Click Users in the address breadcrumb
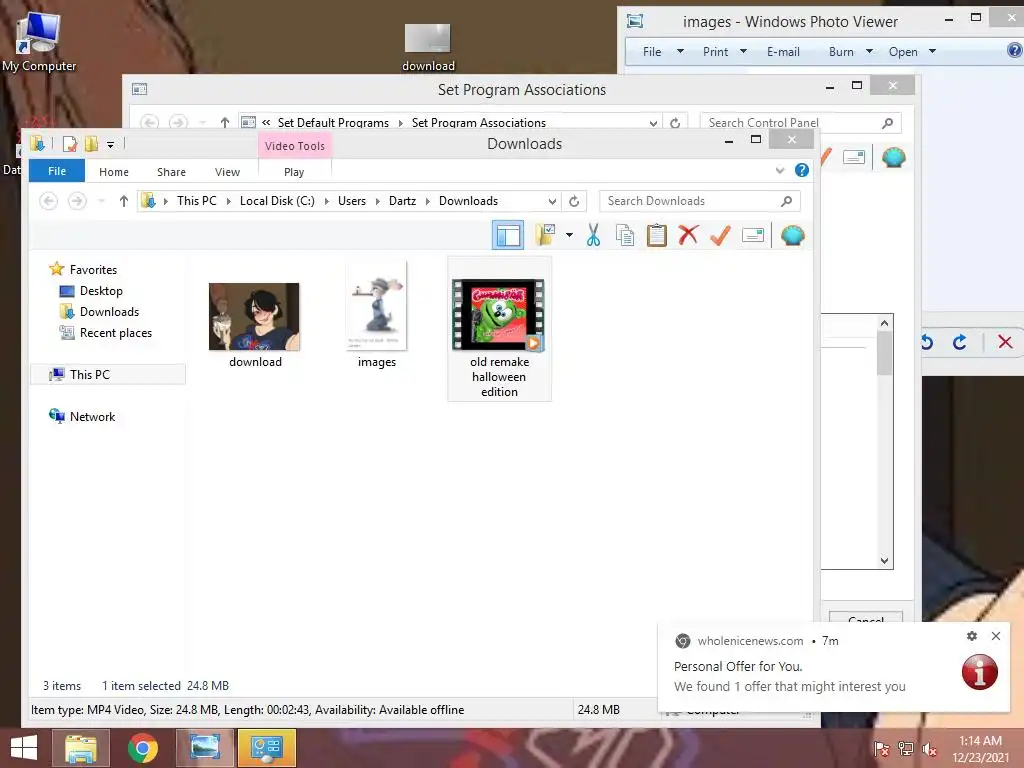This screenshot has width=1024, height=768. (351, 201)
